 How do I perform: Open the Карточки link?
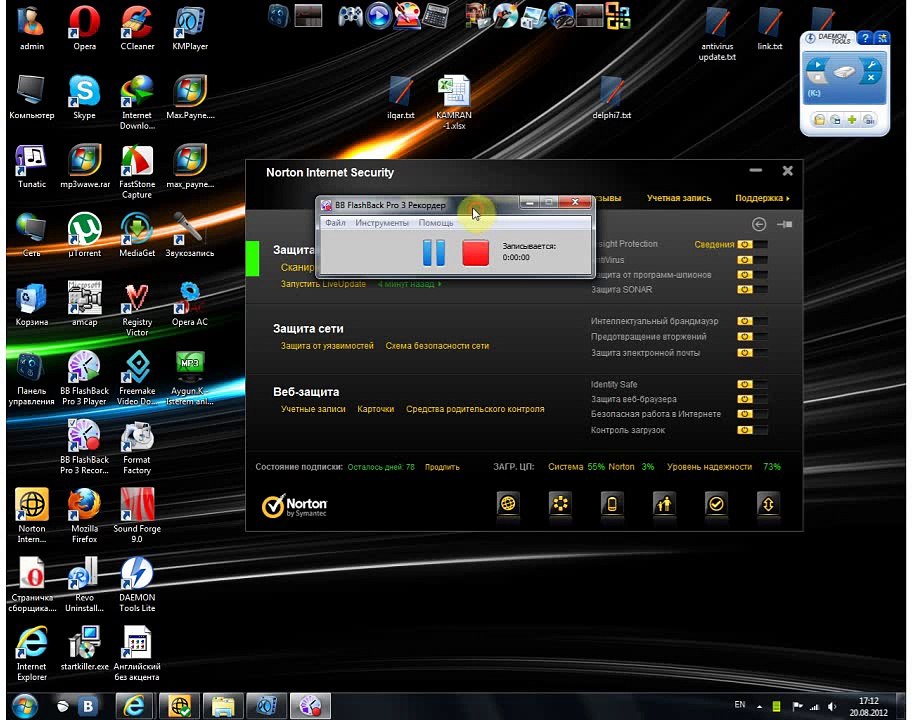click(x=376, y=409)
